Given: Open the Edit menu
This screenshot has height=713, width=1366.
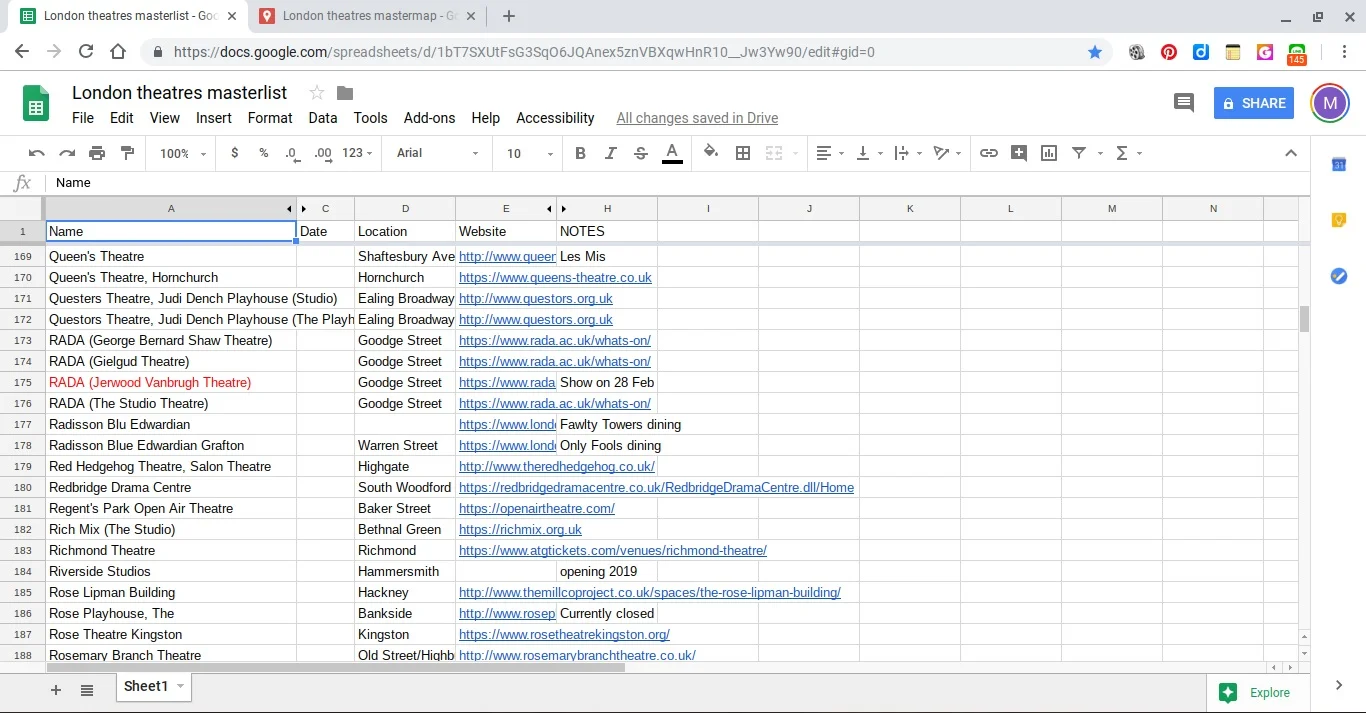Looking at the screenshot, I should point(122,118).
